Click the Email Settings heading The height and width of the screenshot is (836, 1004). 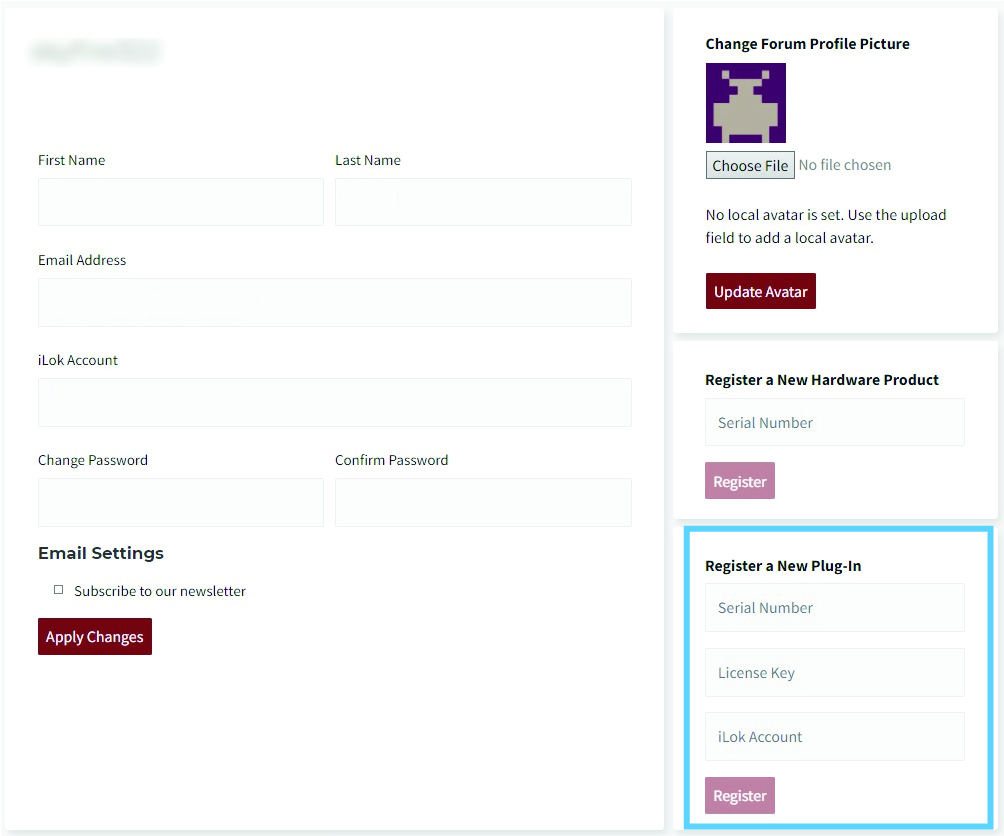tap(100, 553)
